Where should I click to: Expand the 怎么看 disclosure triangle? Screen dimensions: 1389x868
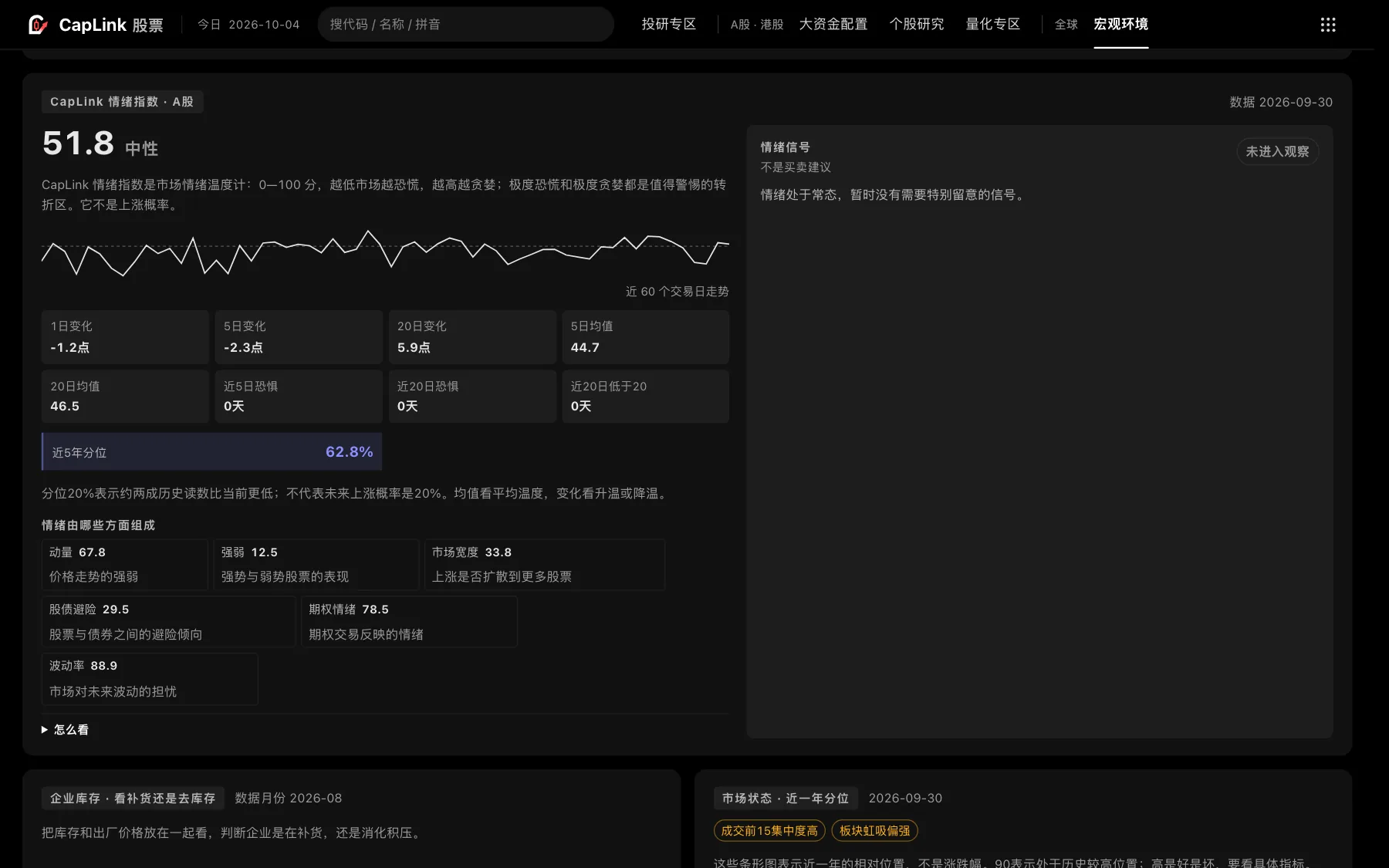click(45, 729)
